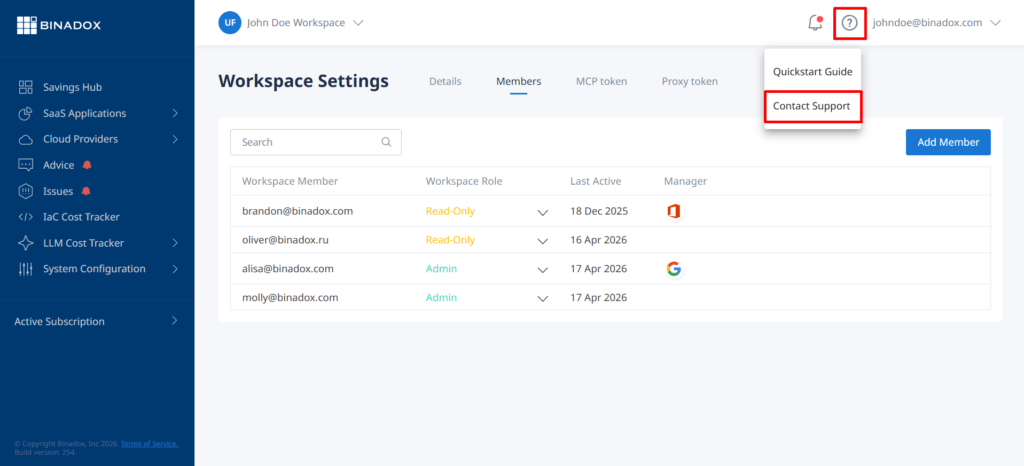Open role dropdown for oliver@binadox.ru

(x=542, y=241)
